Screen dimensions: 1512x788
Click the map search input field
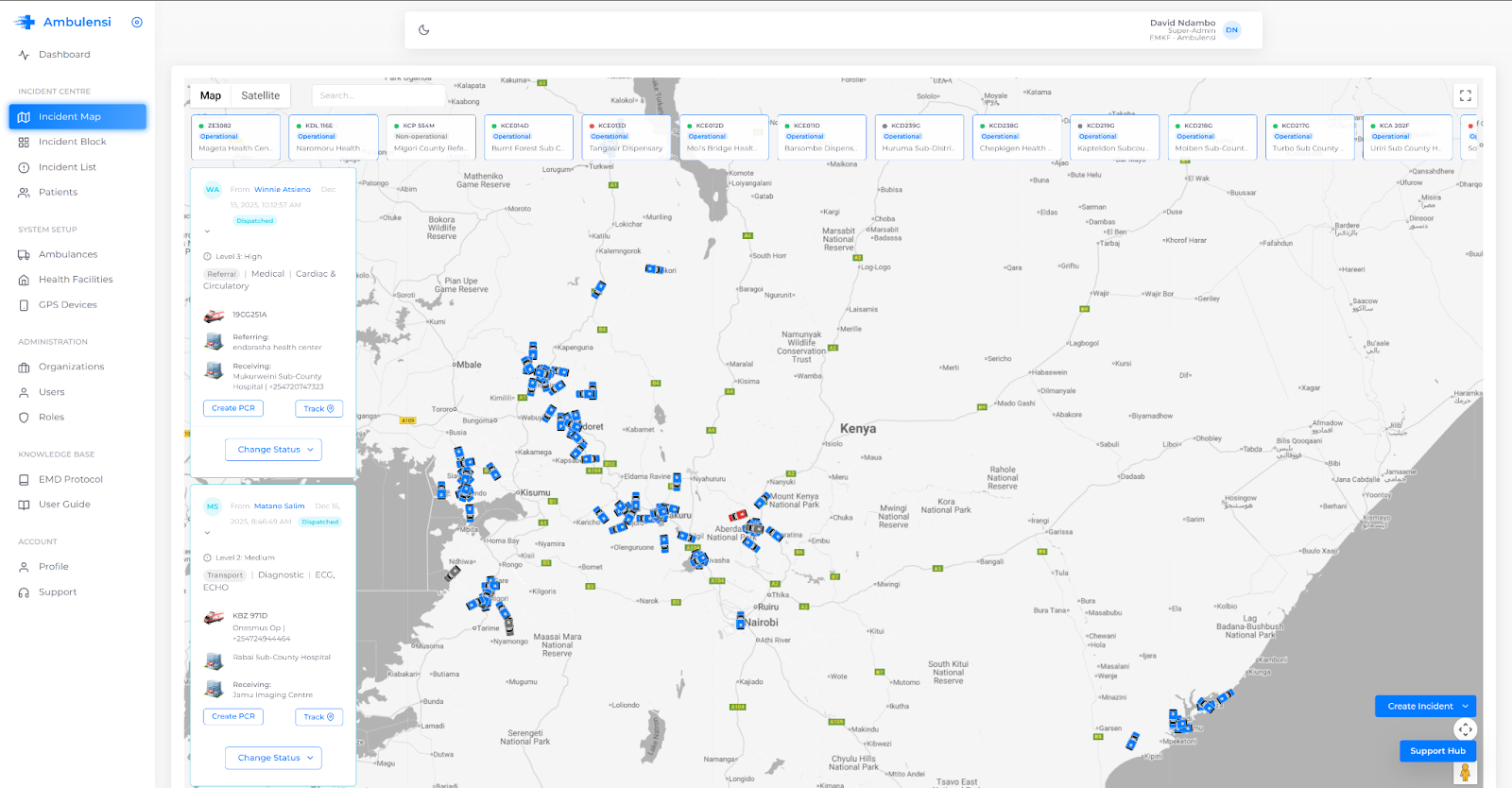378,95
